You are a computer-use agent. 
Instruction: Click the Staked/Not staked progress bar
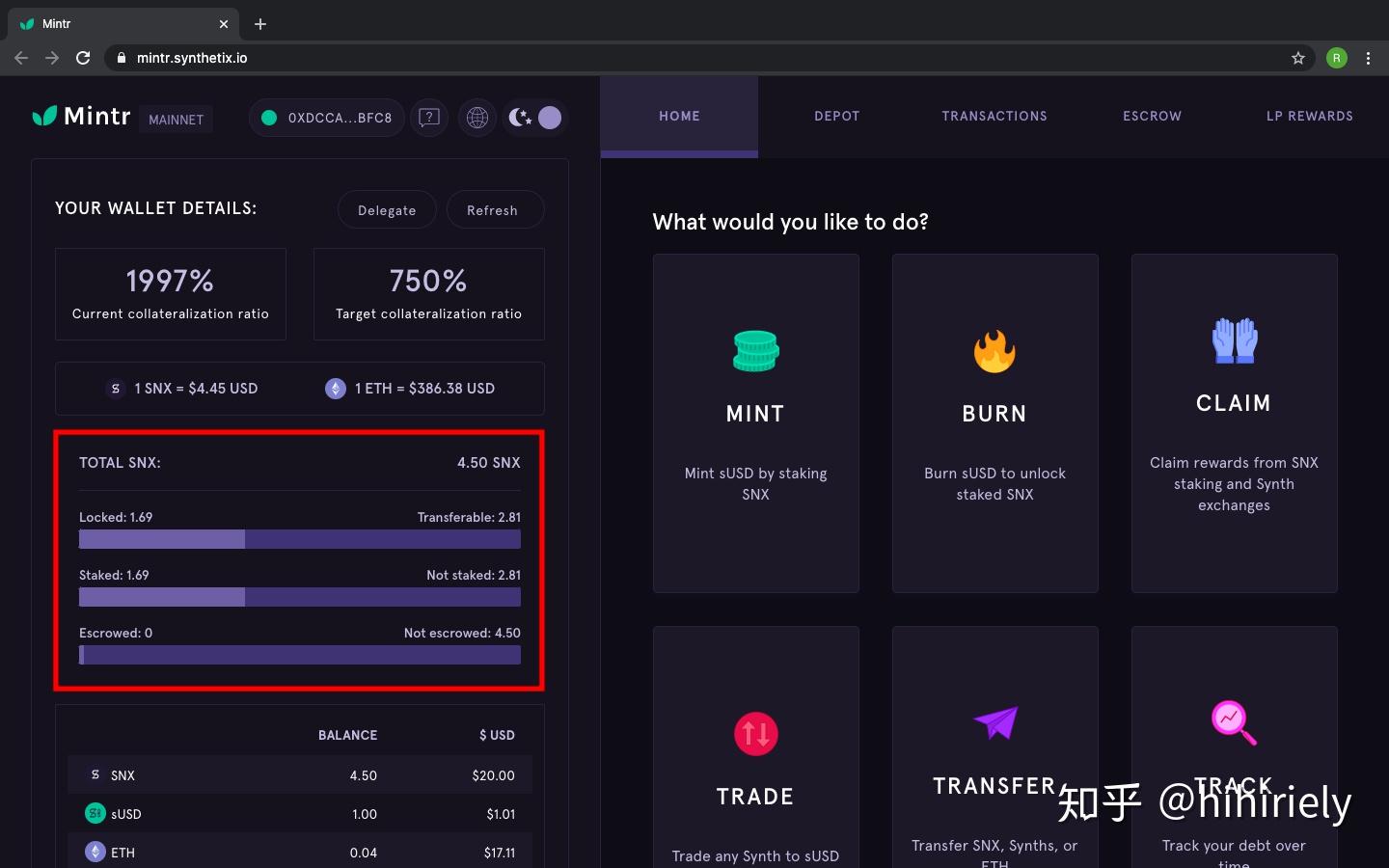300,597
